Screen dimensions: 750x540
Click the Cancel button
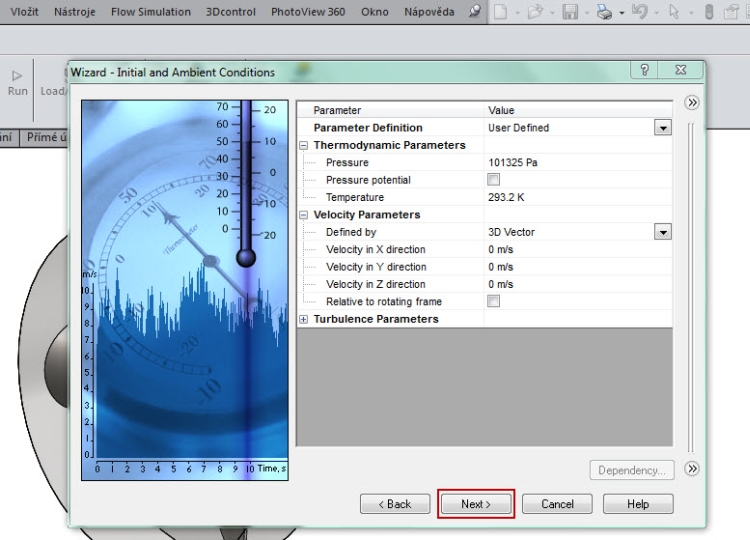coord(557,504)
